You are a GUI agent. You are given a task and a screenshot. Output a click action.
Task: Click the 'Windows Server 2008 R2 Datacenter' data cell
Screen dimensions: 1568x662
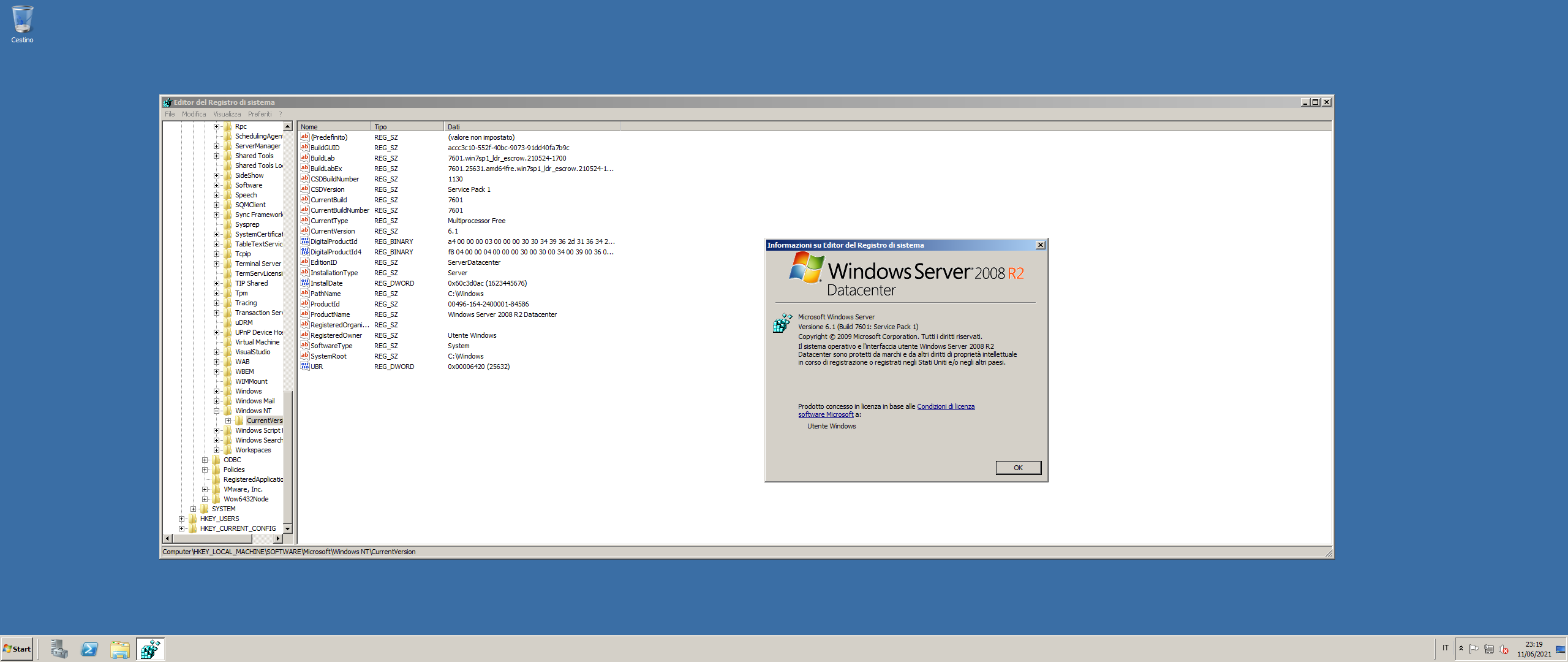502,314
